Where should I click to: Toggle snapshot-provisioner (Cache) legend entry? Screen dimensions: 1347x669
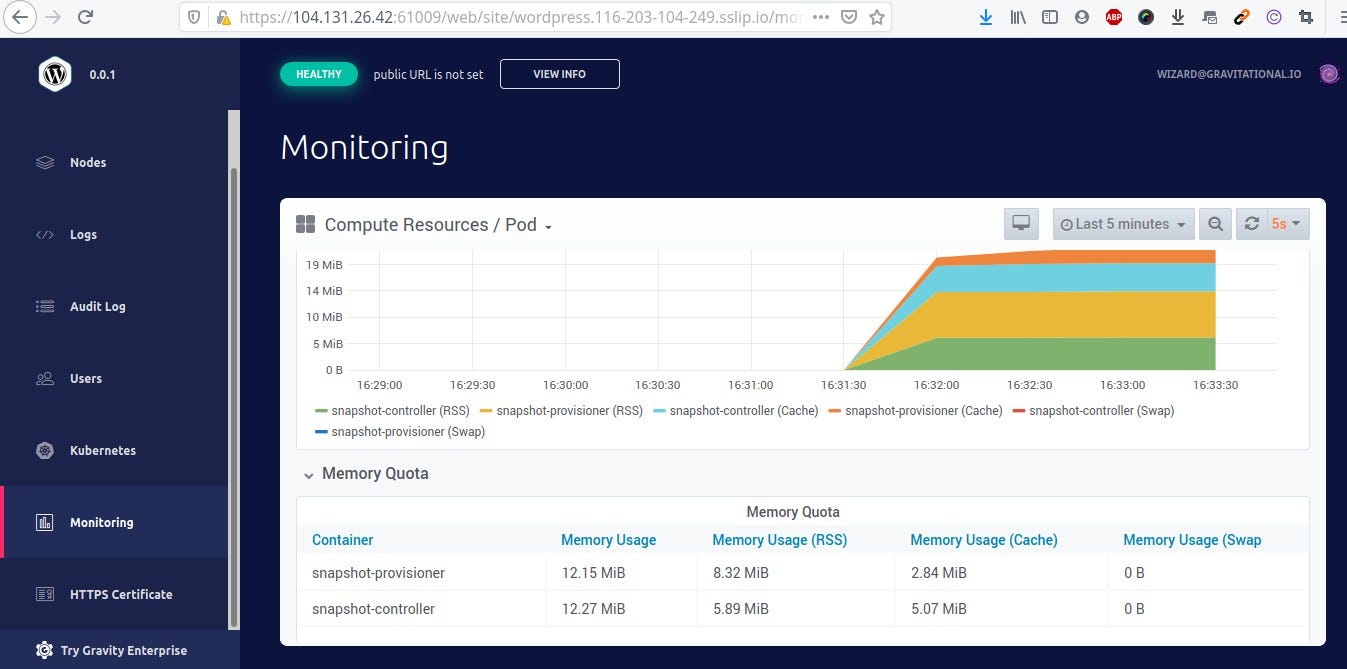click(914, 410)
